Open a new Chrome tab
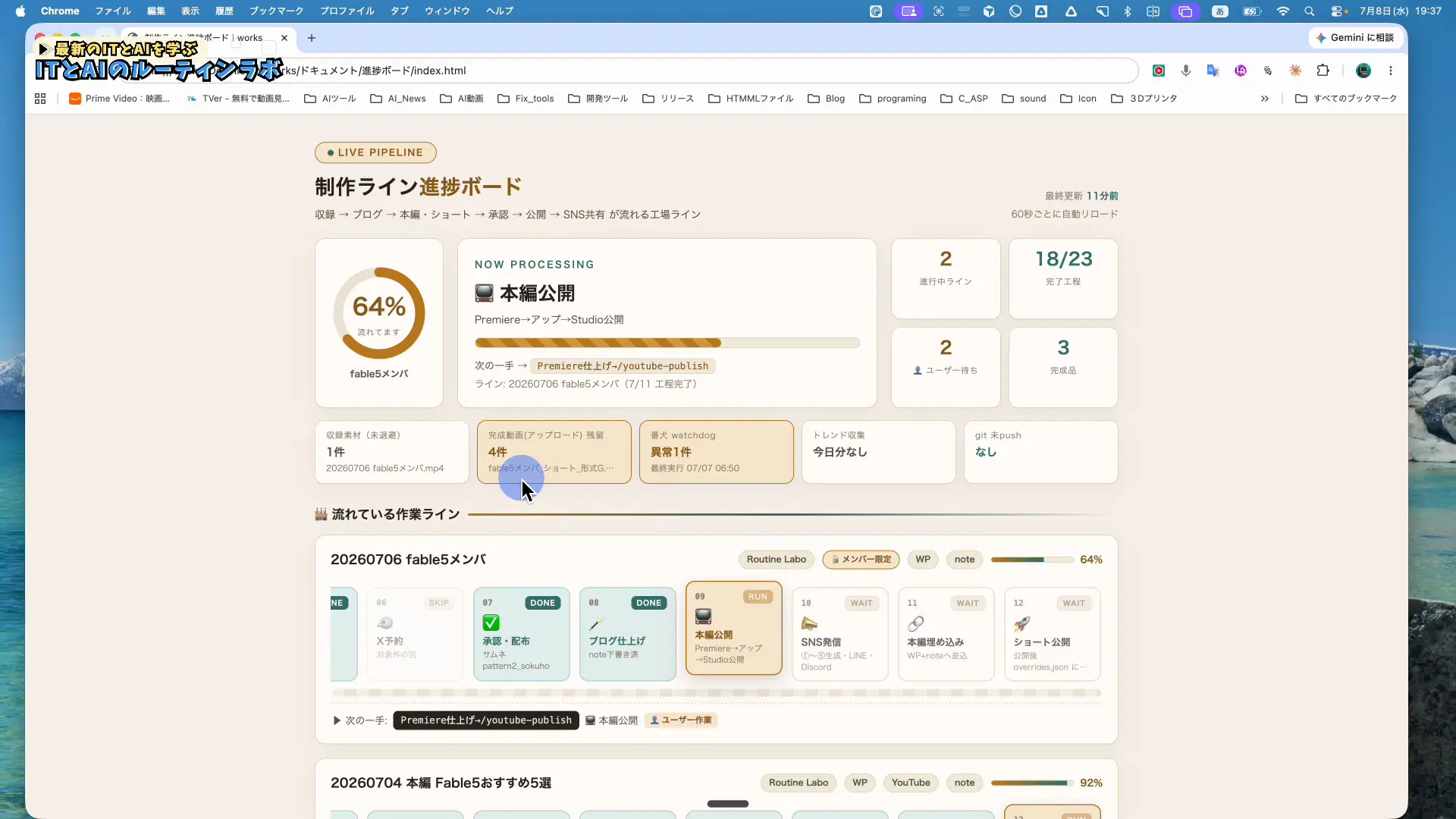1456x819 pixels. (312, 38)
